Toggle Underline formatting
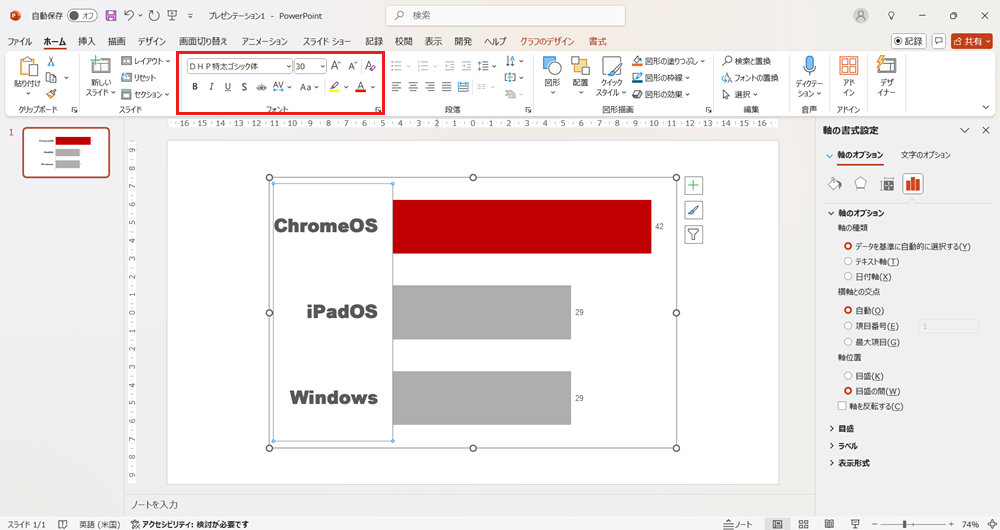Viewport: 1000px width, 530px height. [x=228, y=87]
